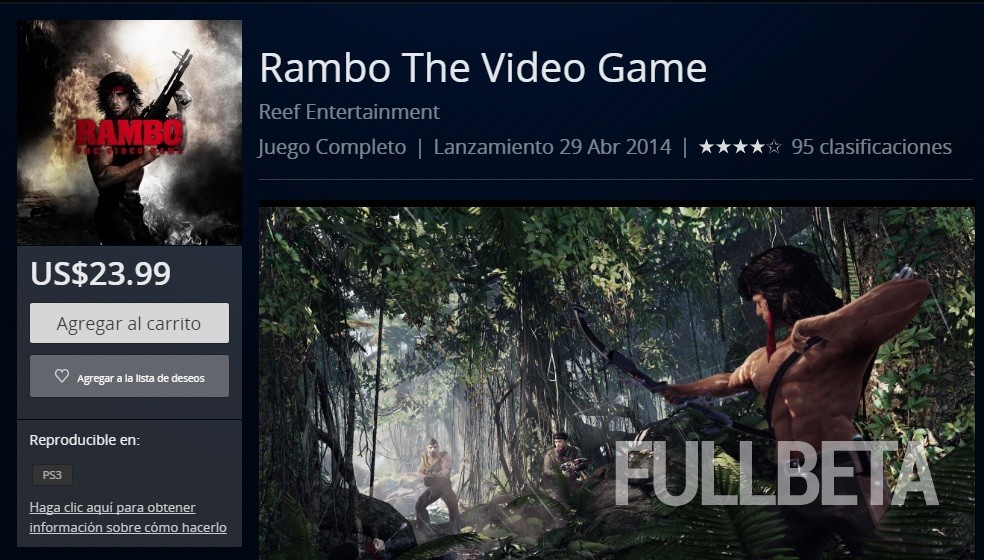Select the second rating star
The image size is (984, 560).
click(x=724, y=147)
